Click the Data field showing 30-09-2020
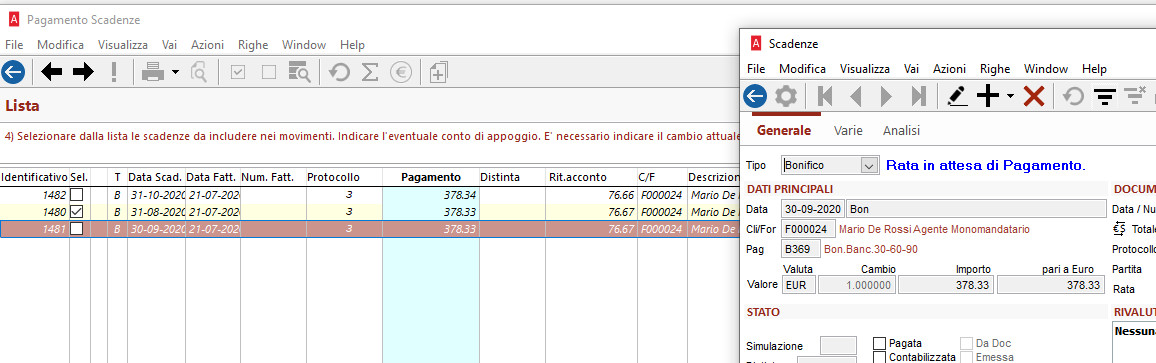This screenshot has width=1156, height=363. [813, 209]
